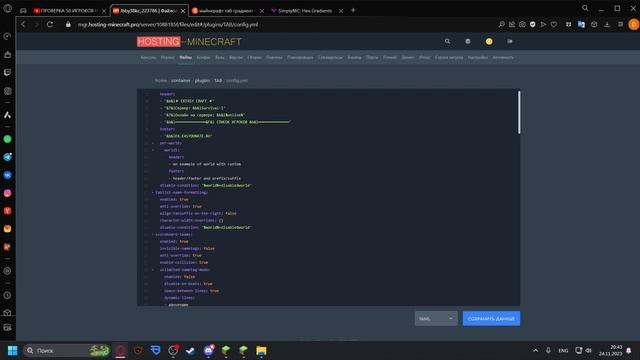This screenshot has width=640, height=360.
Task: Go to Home in the breadcrumb
Action: click(x=161, y=80)
